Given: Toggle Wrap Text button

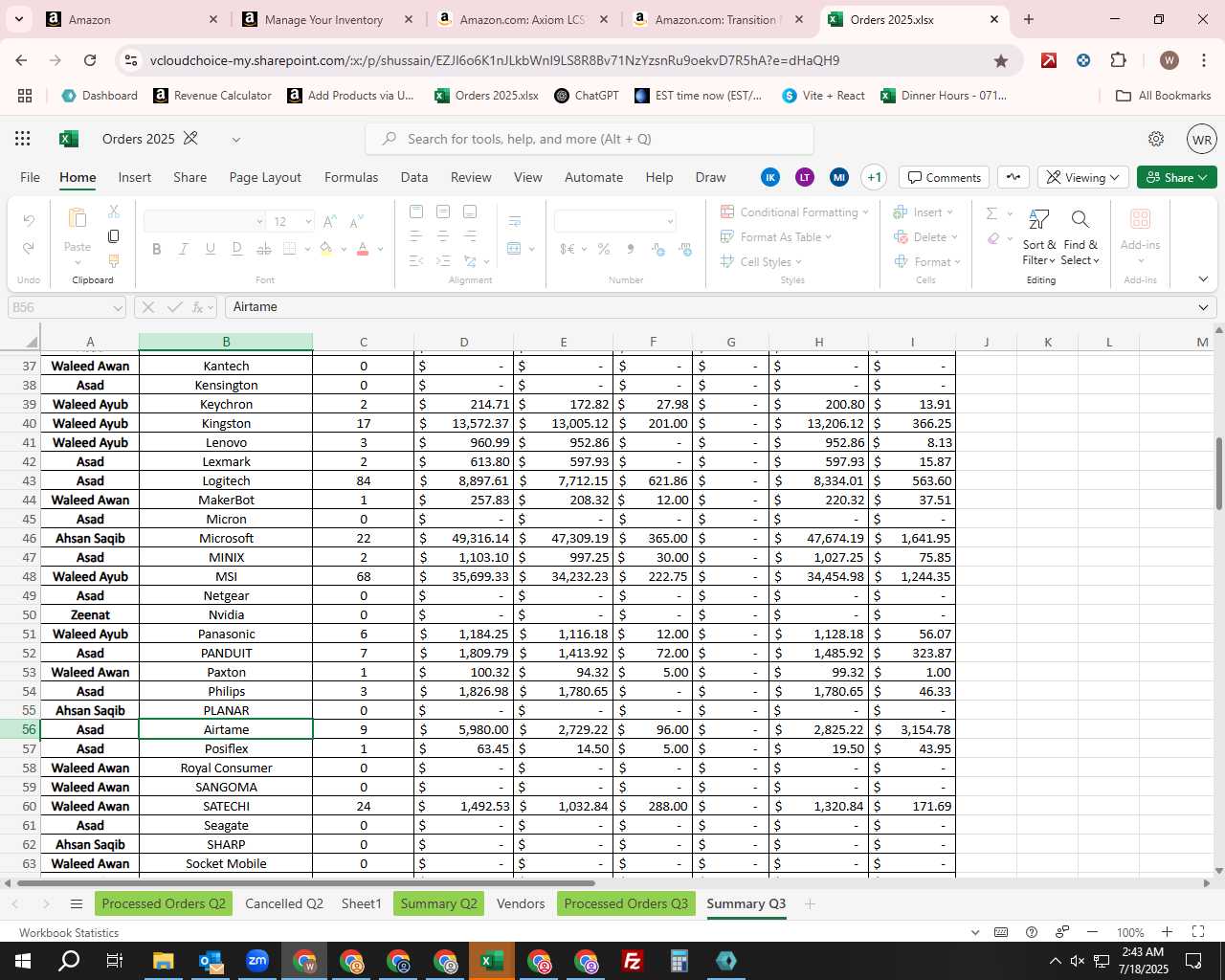Looking at the screenshot, I should [x=515, y=222].
